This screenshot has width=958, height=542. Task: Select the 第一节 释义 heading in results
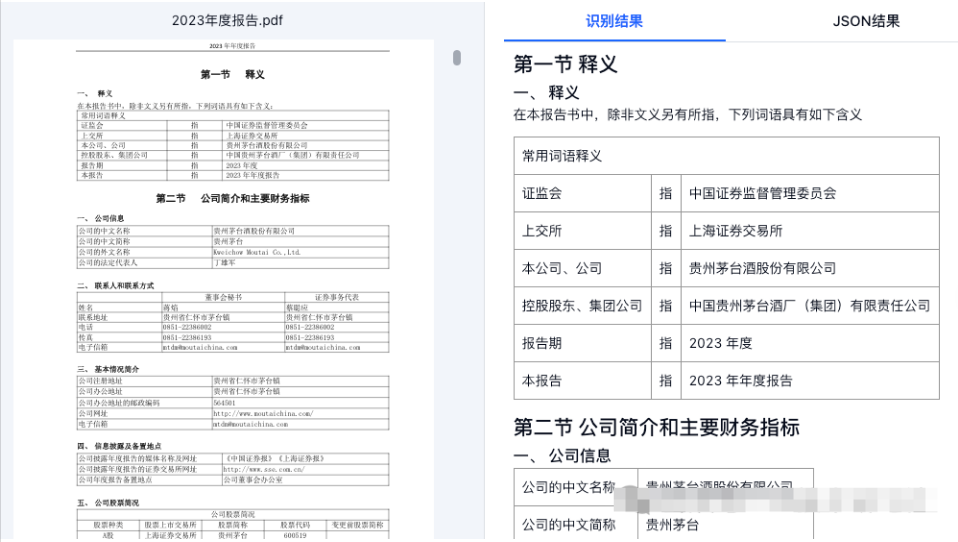pos(565,64)
